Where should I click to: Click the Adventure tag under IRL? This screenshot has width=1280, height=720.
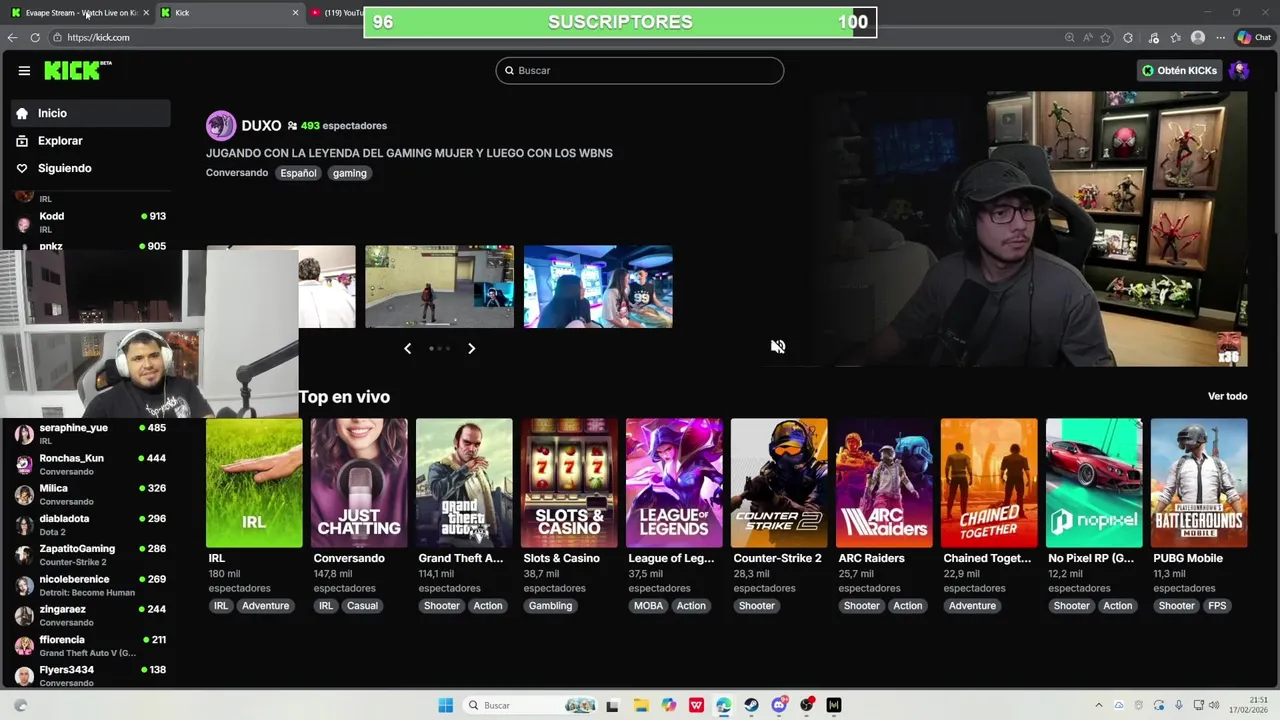coord(265,606)
